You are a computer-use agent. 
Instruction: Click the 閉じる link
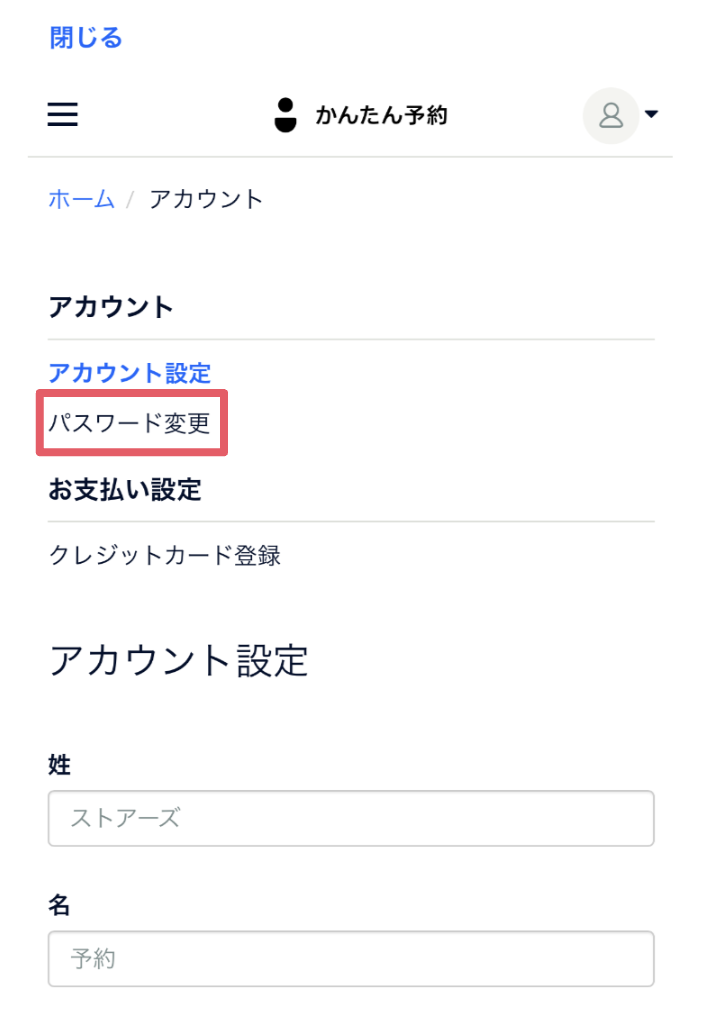85,38
